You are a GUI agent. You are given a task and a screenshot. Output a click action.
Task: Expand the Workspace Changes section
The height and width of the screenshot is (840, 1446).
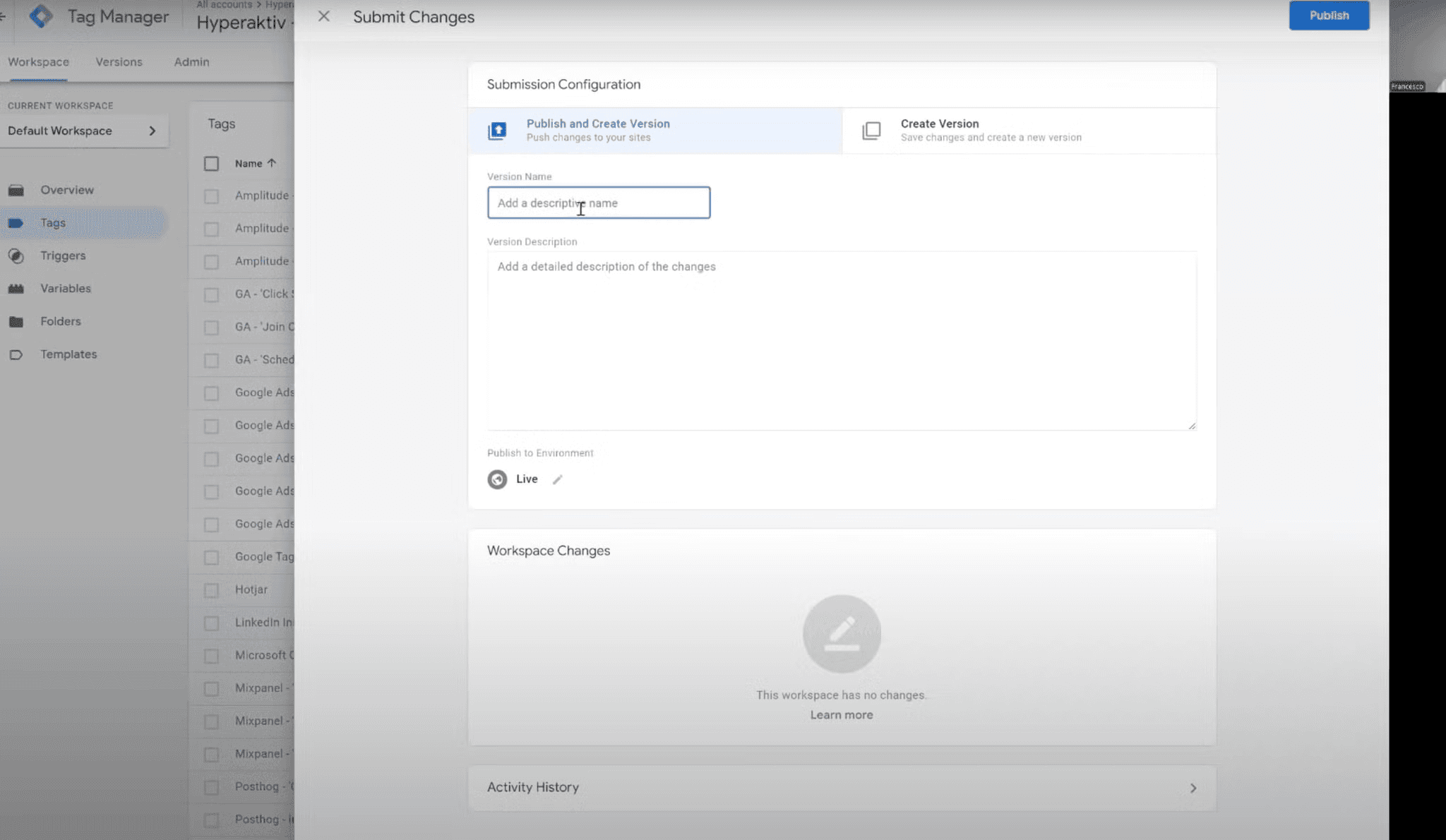(548, 550)
